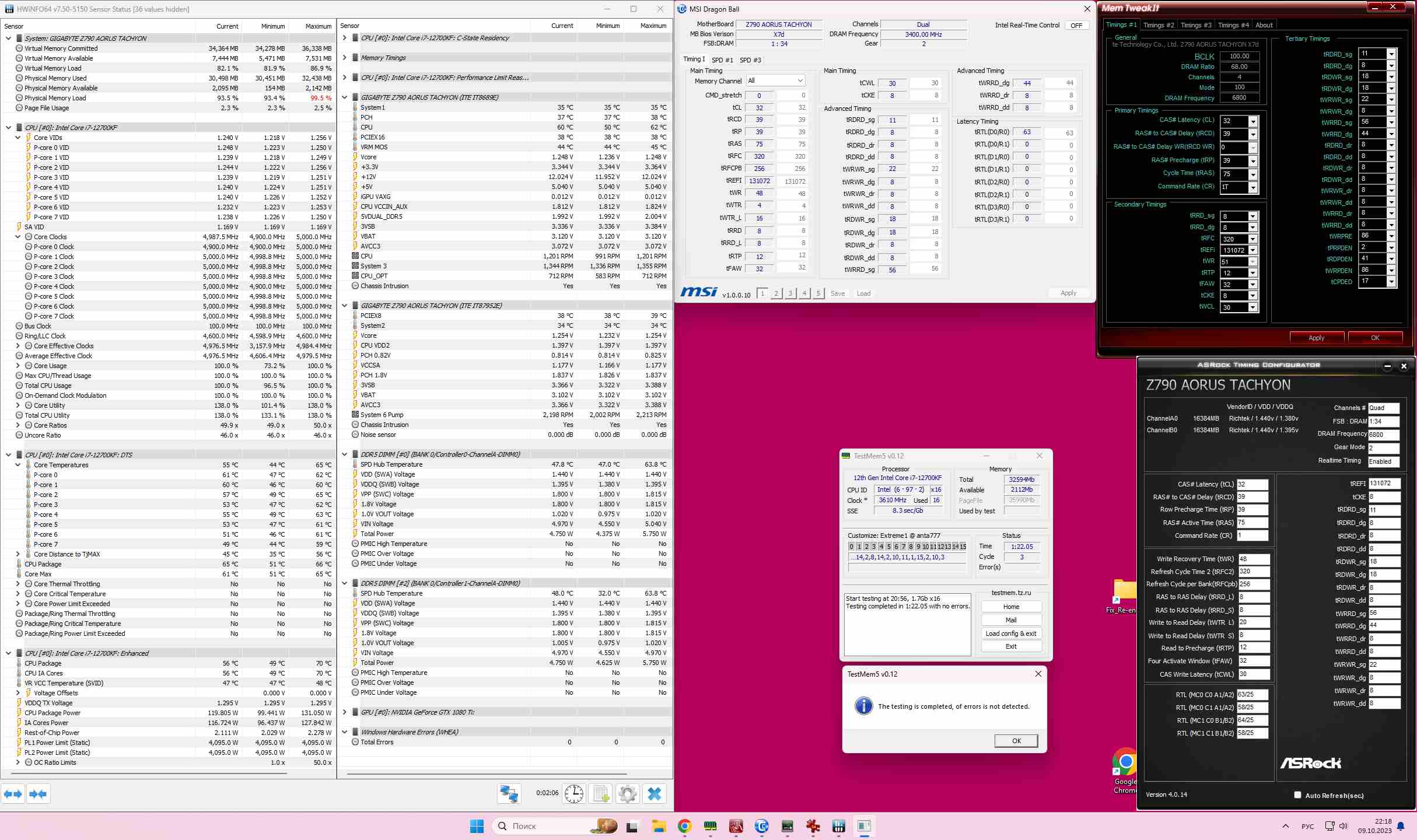
Task: Open the CAS# Latency (CL) dropdown in MemTweakIt
Action: 1252,121
